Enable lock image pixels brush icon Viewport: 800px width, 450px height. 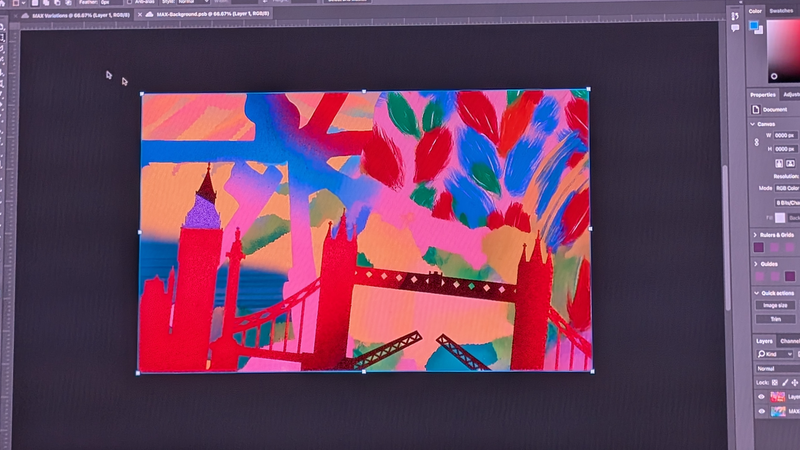point(785,382)
